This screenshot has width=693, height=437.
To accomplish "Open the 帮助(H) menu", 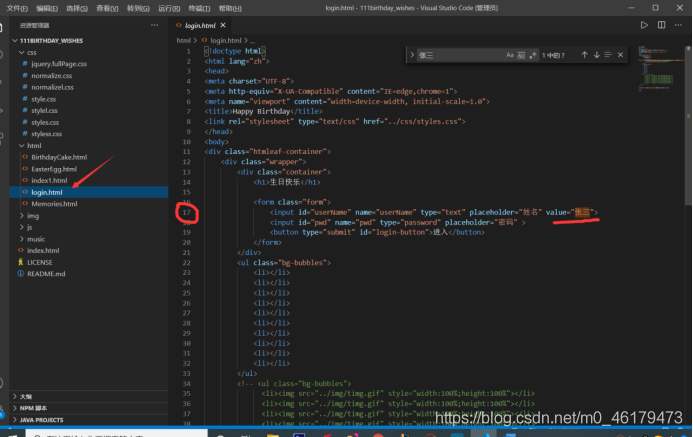I will pos(230,8).
